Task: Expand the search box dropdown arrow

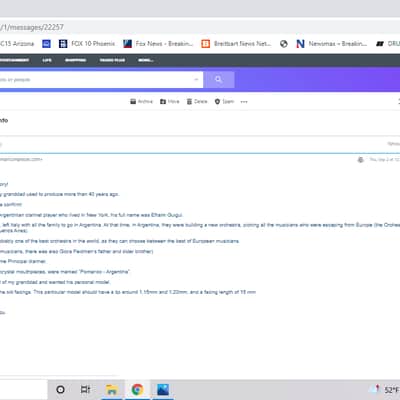Action: [x=196, y=79]
